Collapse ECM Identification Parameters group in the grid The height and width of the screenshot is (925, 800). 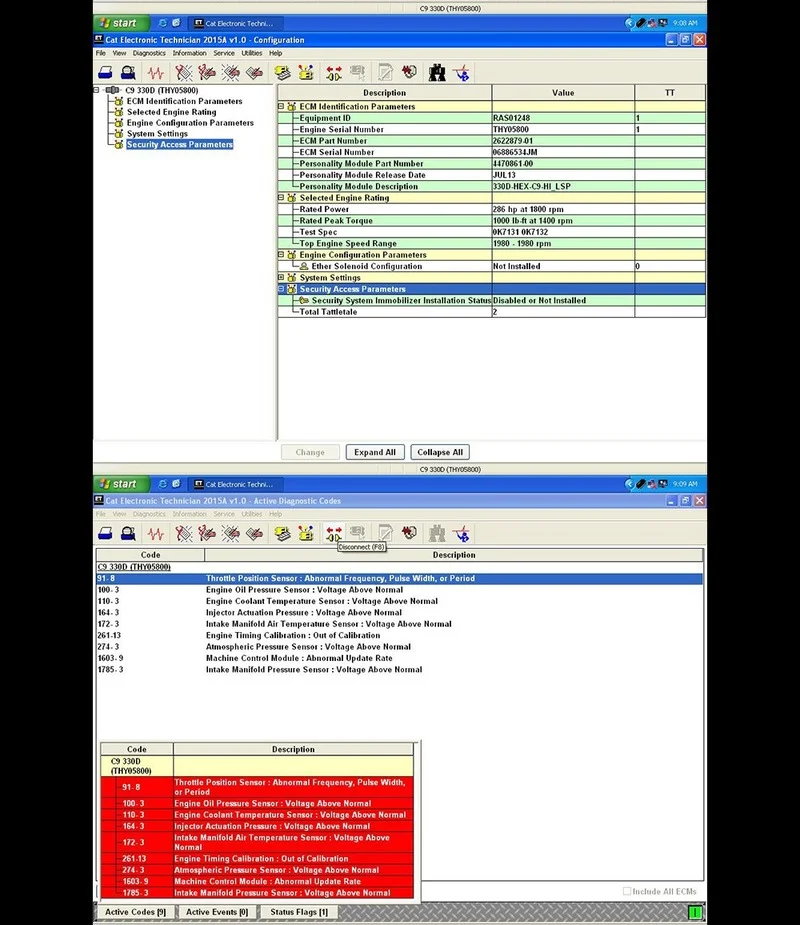281,106
